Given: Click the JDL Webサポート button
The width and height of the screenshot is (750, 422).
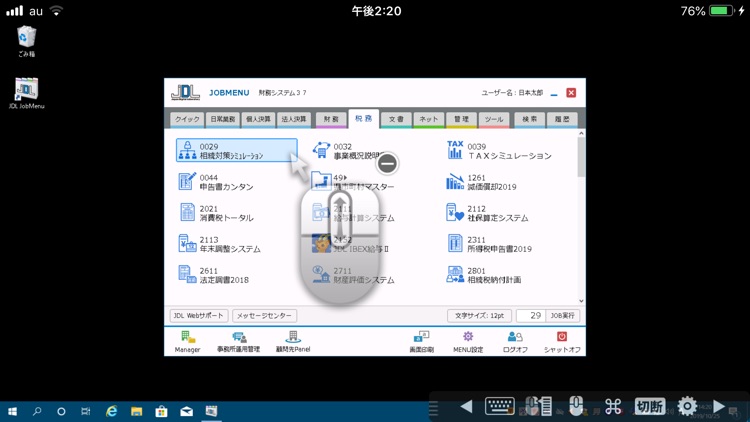Looking at the screenshot, I should (x=198, y=316).
